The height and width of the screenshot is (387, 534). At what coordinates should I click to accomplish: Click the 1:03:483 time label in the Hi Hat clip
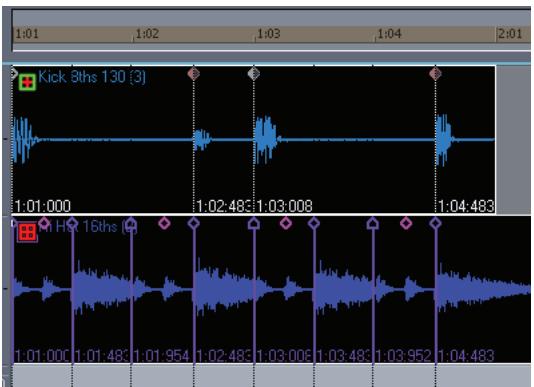pyautogui.click(x=343, y=356)
